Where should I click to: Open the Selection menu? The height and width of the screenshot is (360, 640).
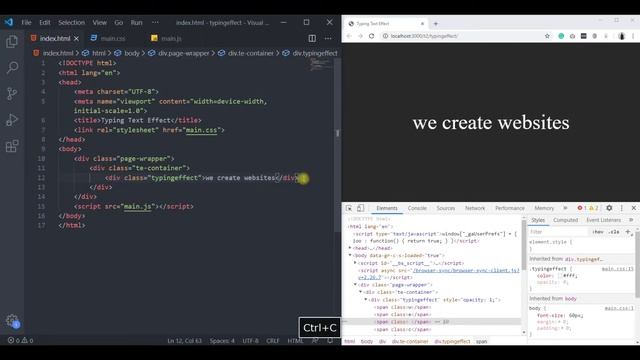coord(71,22)
